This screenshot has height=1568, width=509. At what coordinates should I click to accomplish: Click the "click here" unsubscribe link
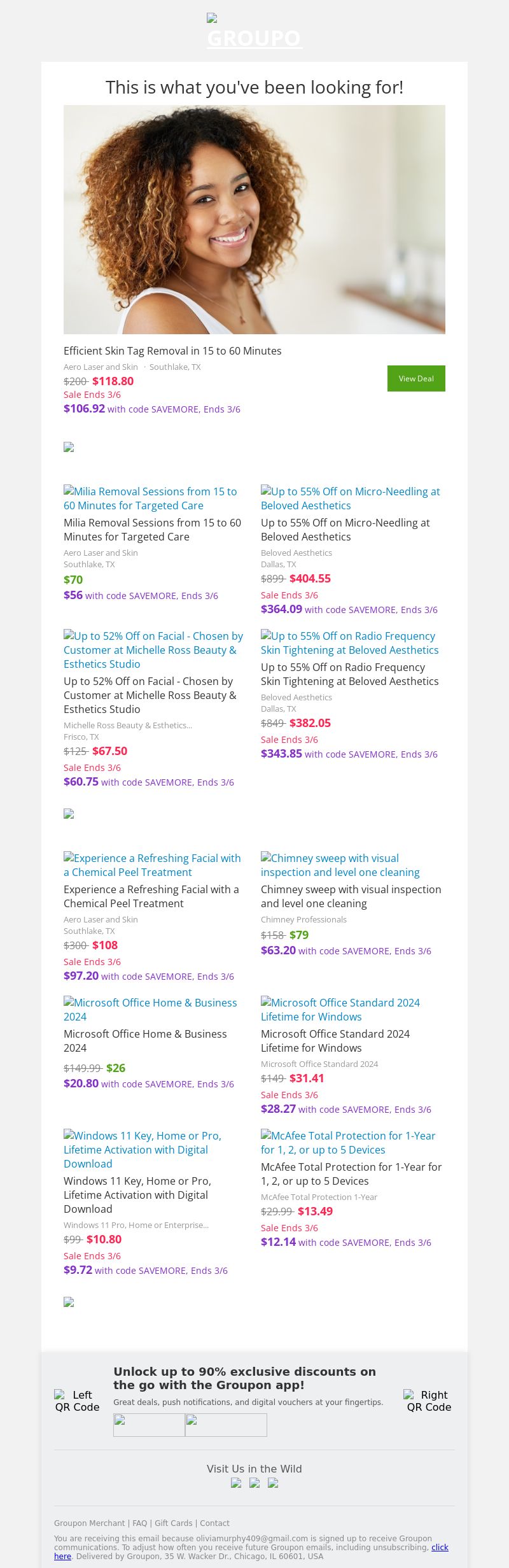440,1547
